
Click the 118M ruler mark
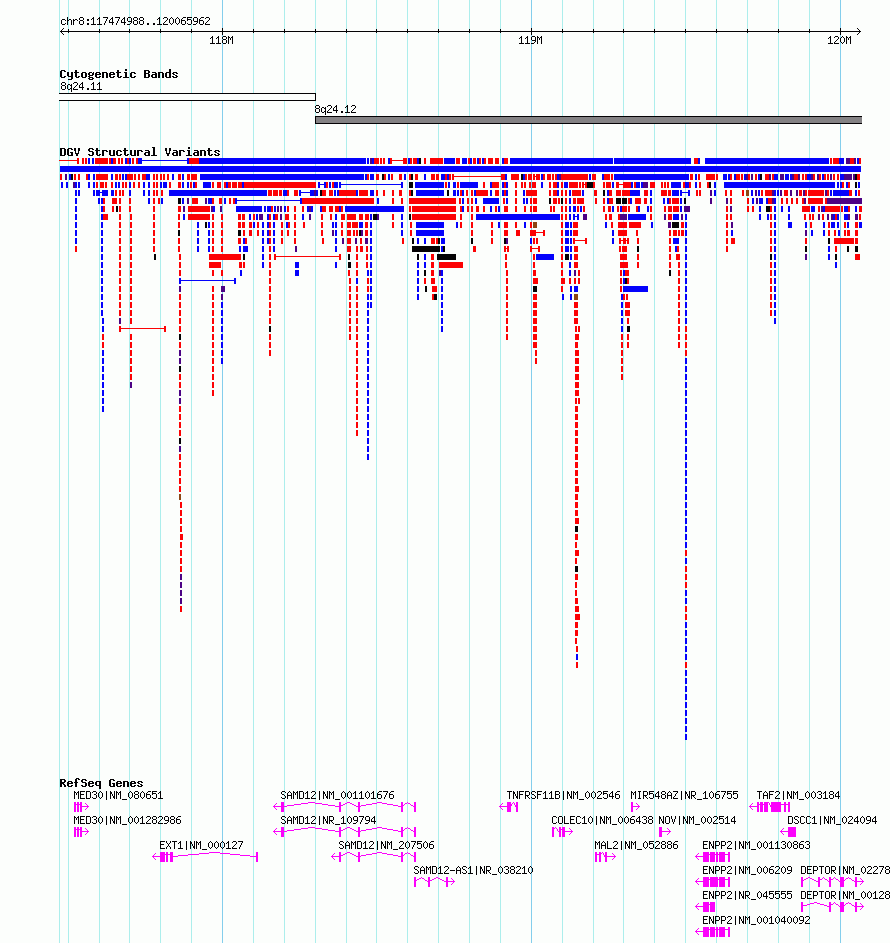coord(221,40)
